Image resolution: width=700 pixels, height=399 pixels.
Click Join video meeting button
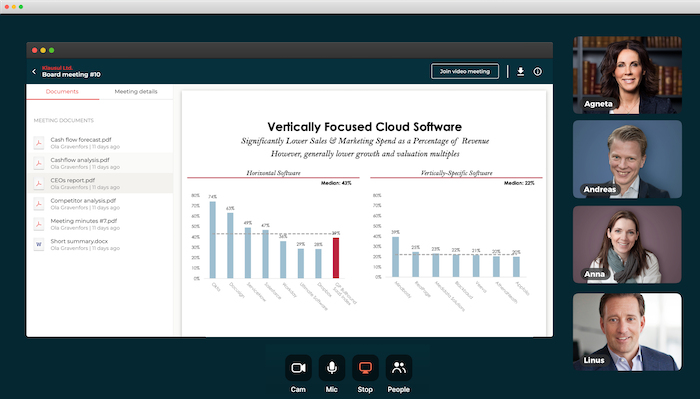coord(465,71)
